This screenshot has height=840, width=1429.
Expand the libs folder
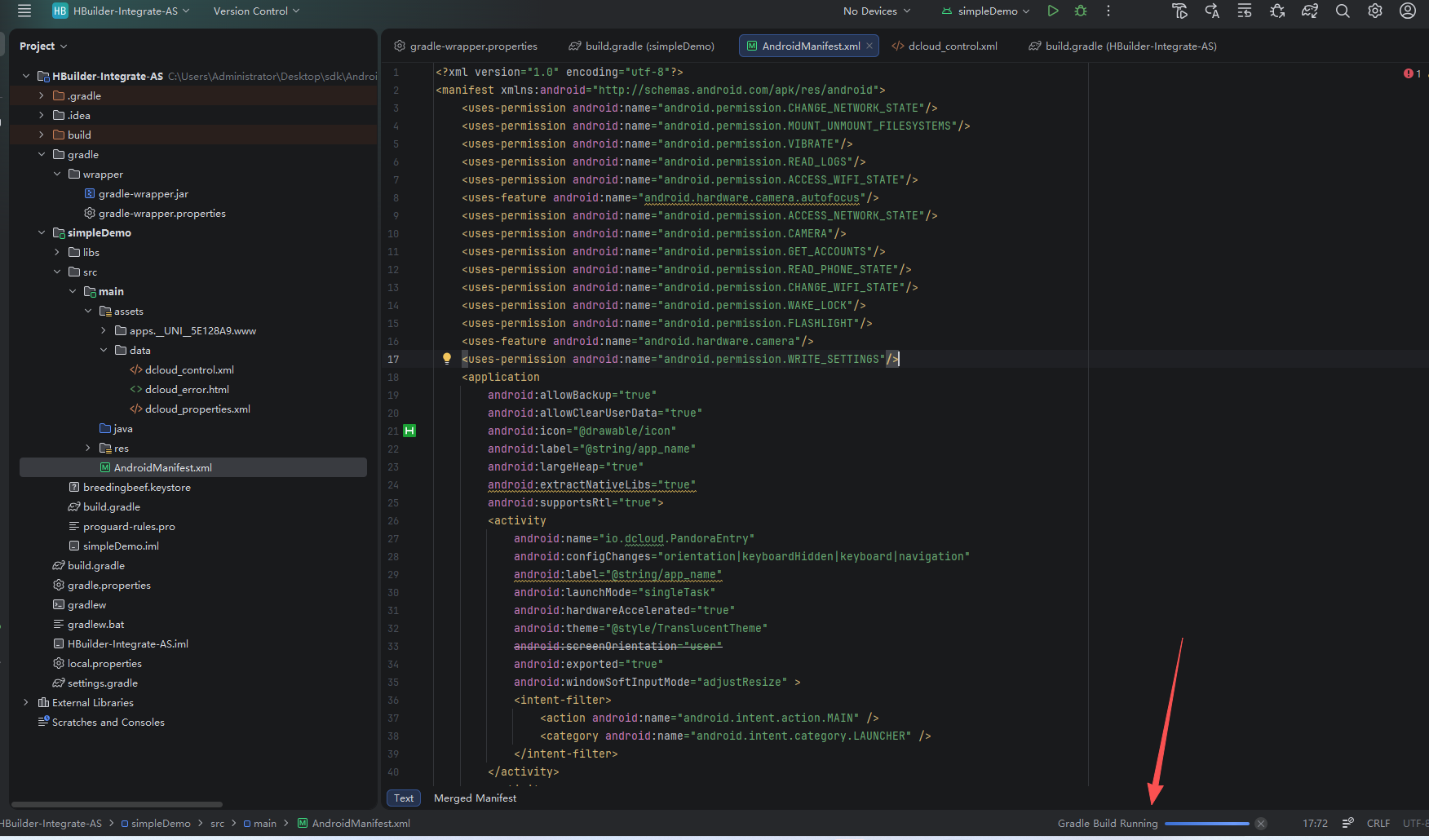tap(57, 252)
